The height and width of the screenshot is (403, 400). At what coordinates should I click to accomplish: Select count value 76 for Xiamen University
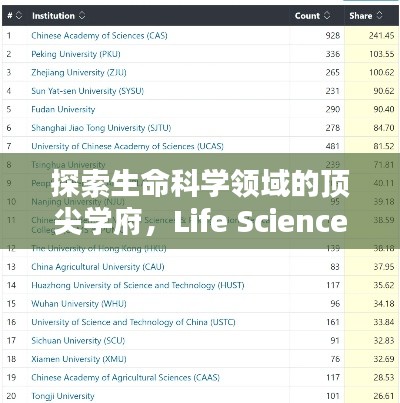coord(335,359)
